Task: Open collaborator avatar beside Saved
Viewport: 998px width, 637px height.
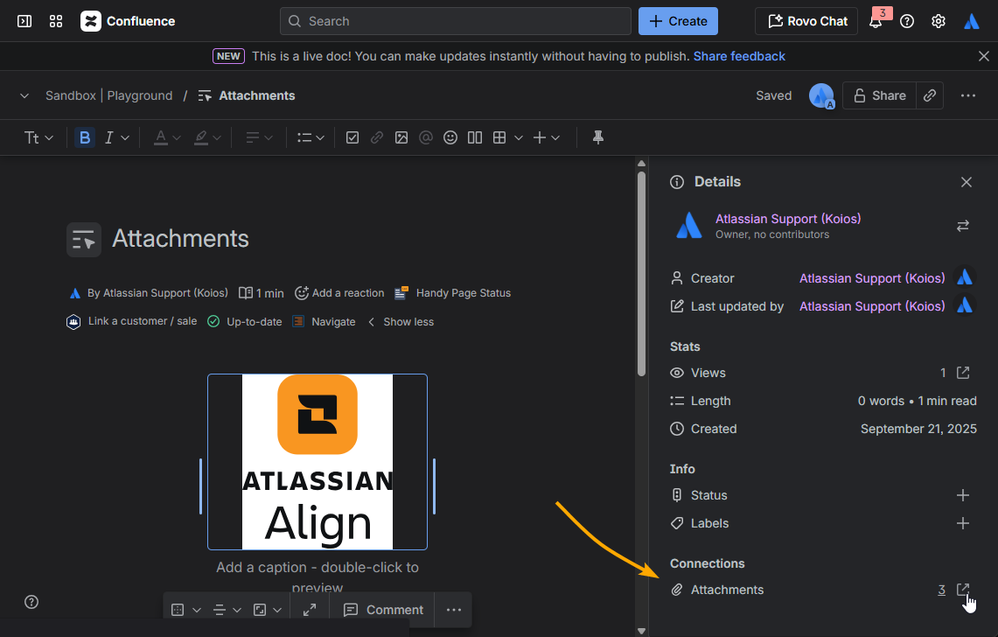Action: 822,95
